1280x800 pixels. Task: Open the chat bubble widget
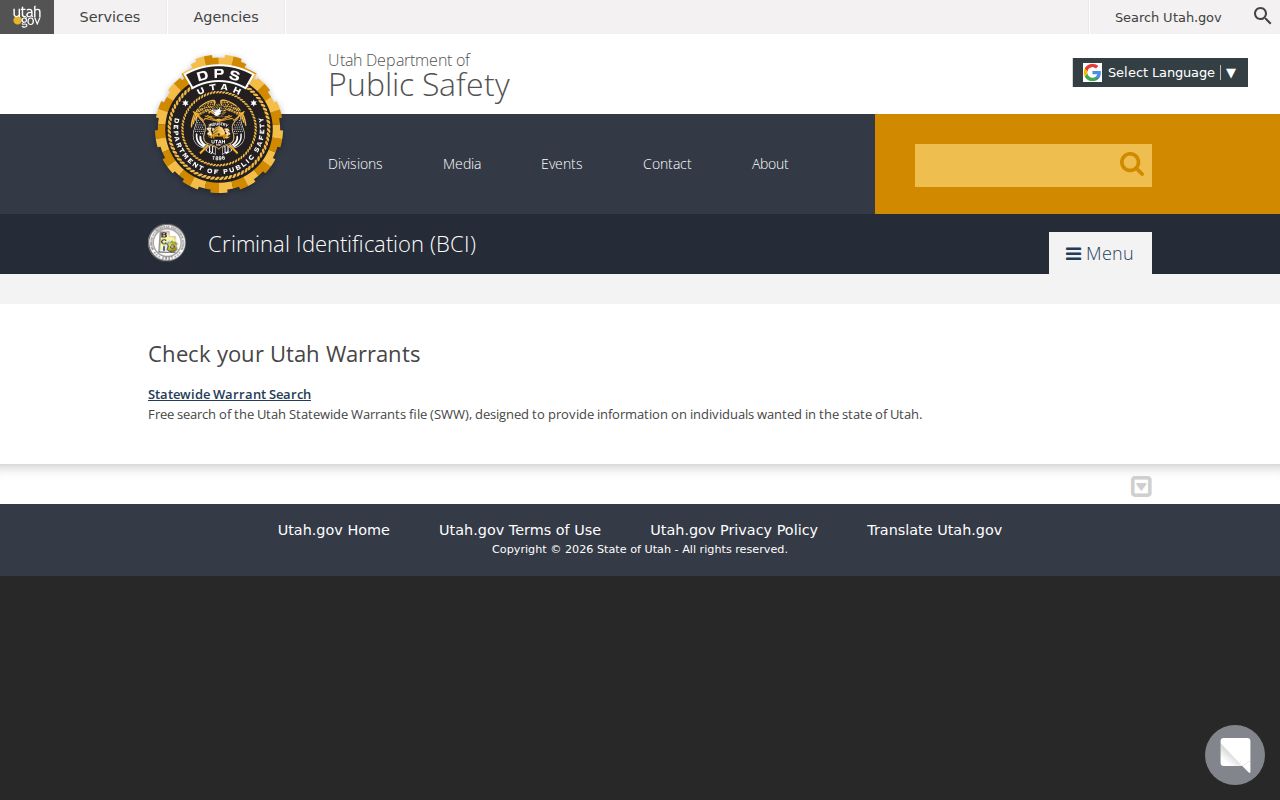pos(1235,755)
